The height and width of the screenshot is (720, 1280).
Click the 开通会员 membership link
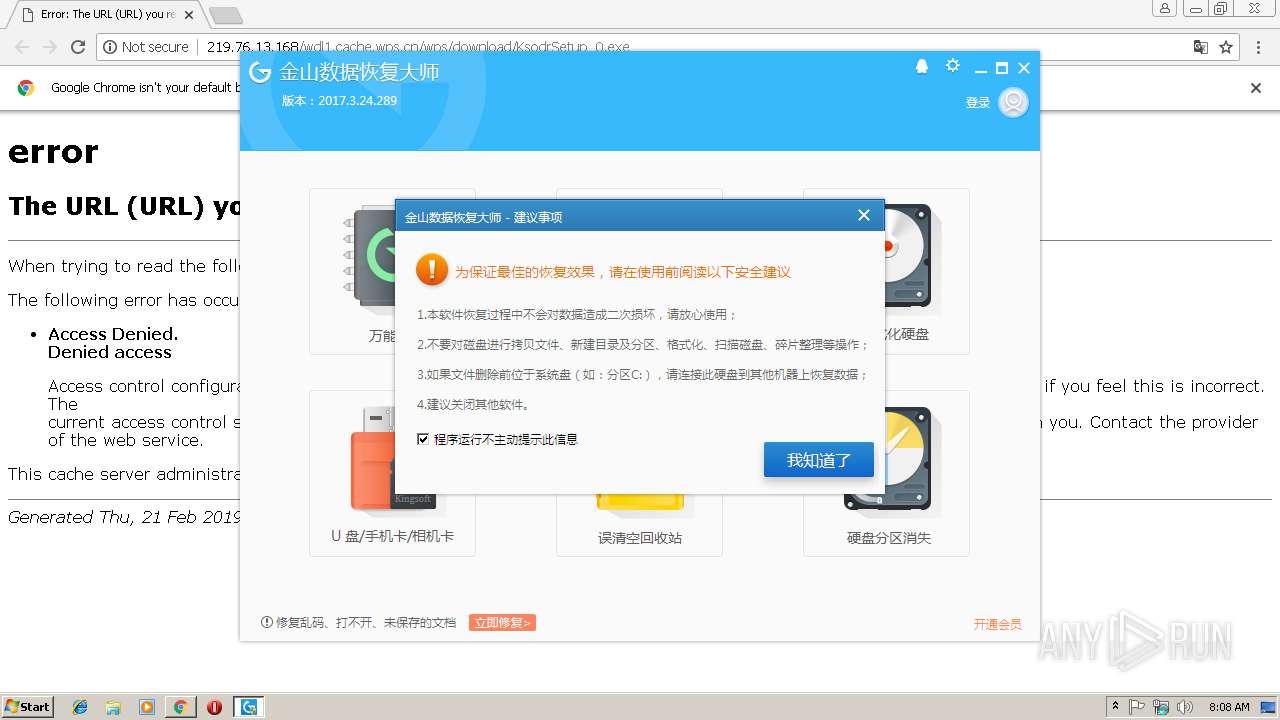[x=997, y=624]
